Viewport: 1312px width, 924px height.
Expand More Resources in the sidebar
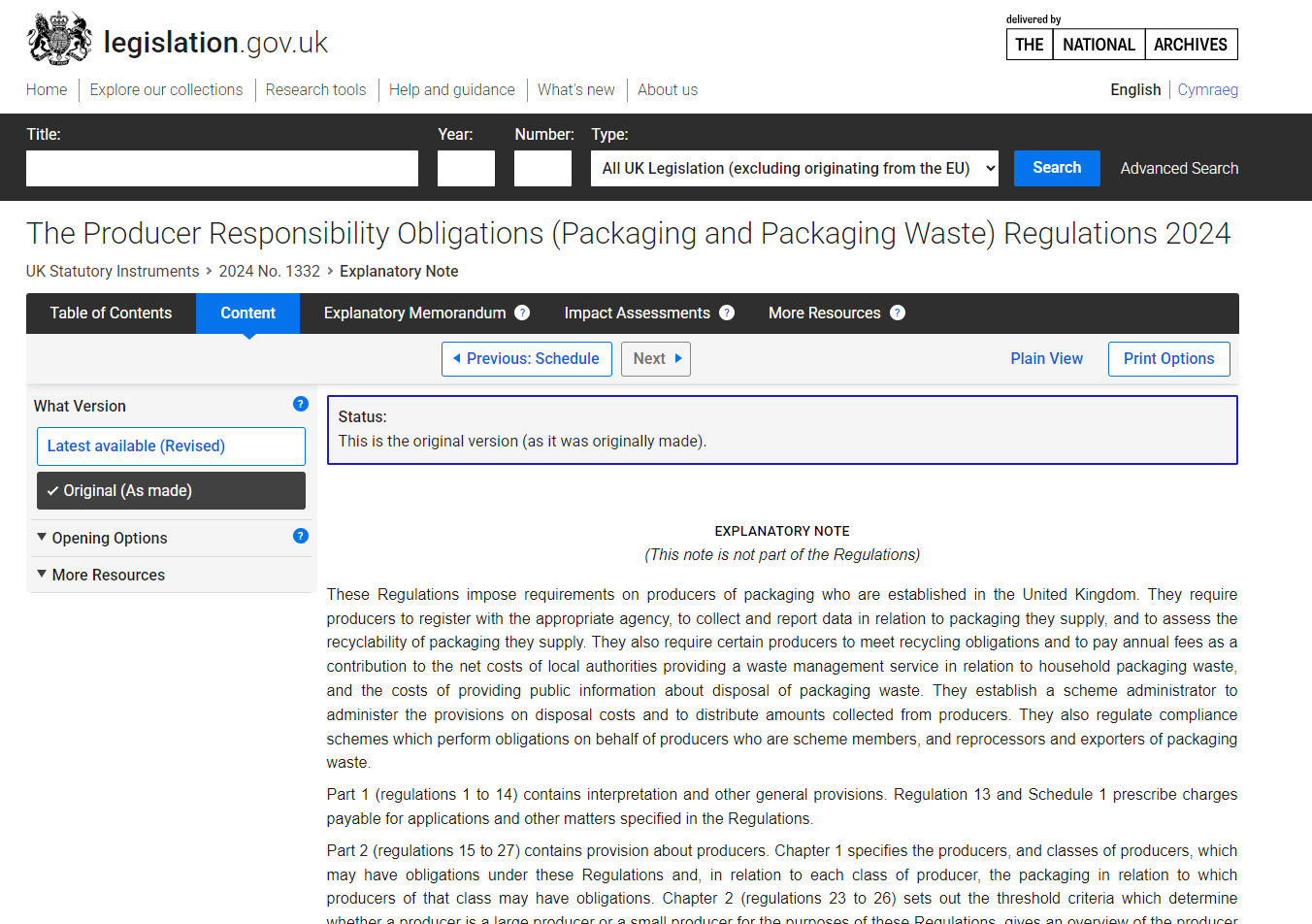[108, 575]
